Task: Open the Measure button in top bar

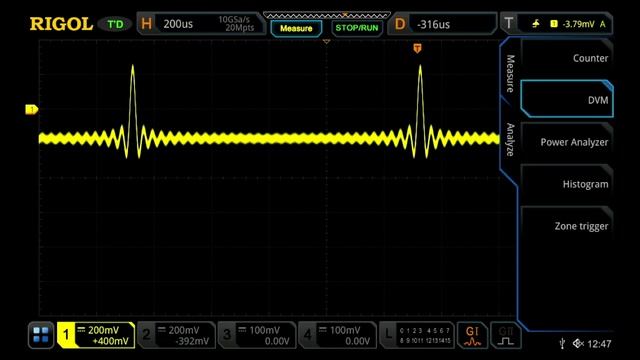Action: (x=296, y=28)
